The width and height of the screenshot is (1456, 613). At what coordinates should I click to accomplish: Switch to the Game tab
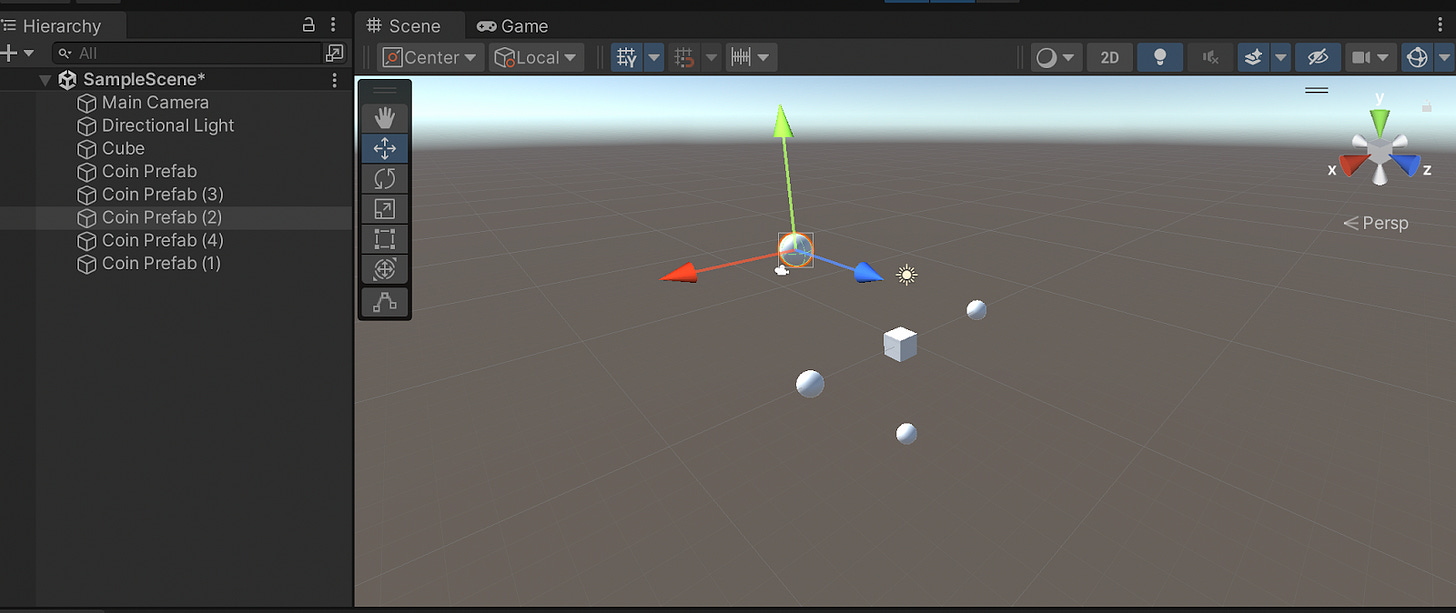513,26
